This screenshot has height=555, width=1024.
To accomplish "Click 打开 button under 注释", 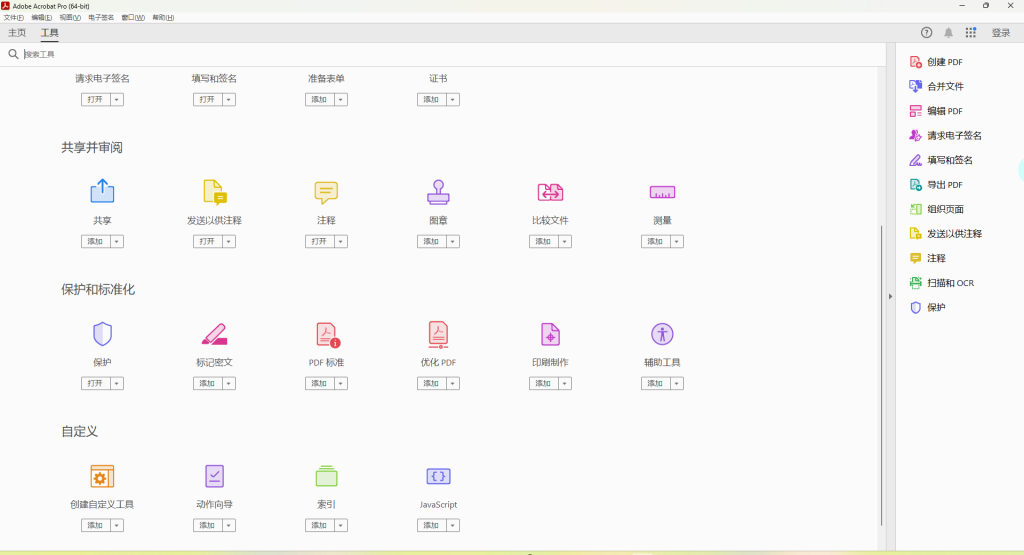I will click(319, 242).
